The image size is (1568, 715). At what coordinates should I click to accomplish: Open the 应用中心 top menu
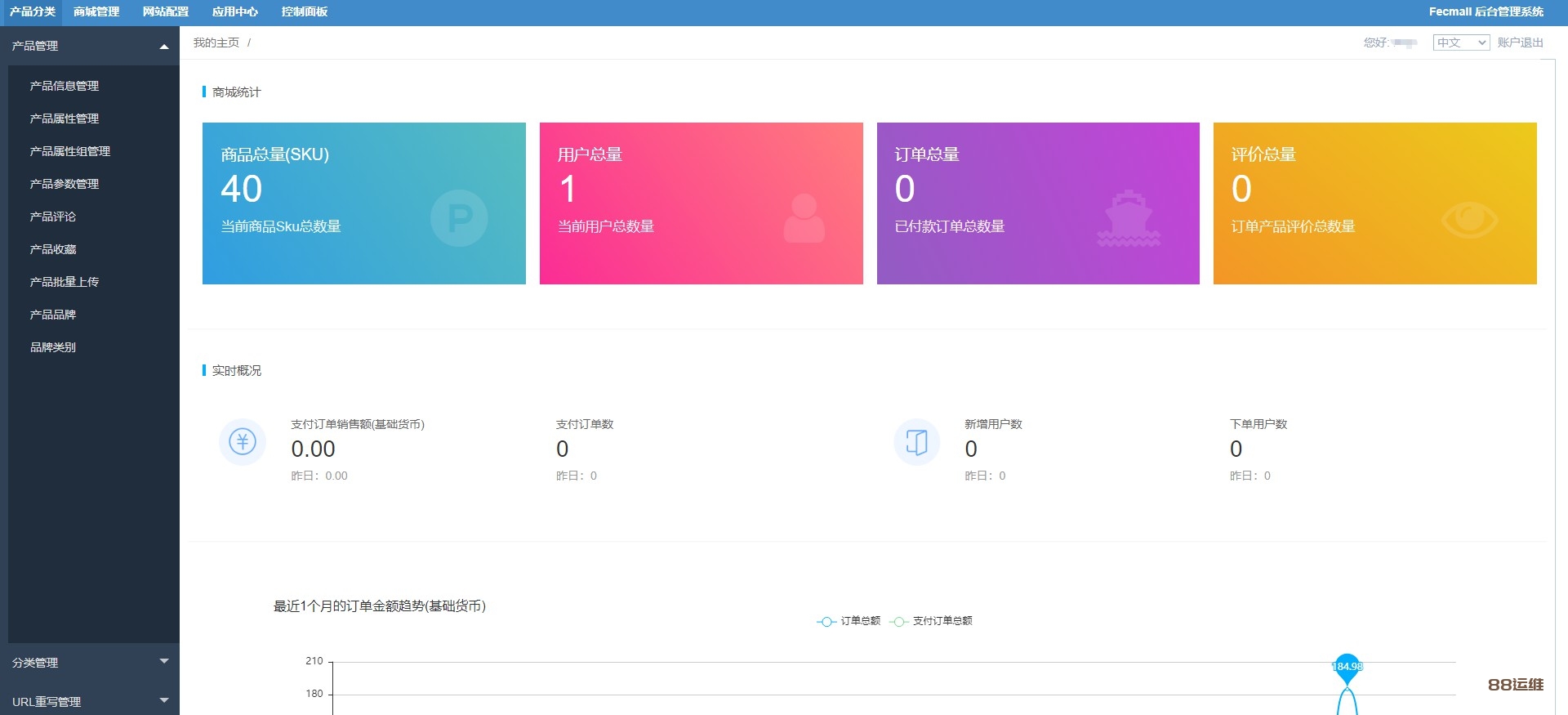point(235,12)
